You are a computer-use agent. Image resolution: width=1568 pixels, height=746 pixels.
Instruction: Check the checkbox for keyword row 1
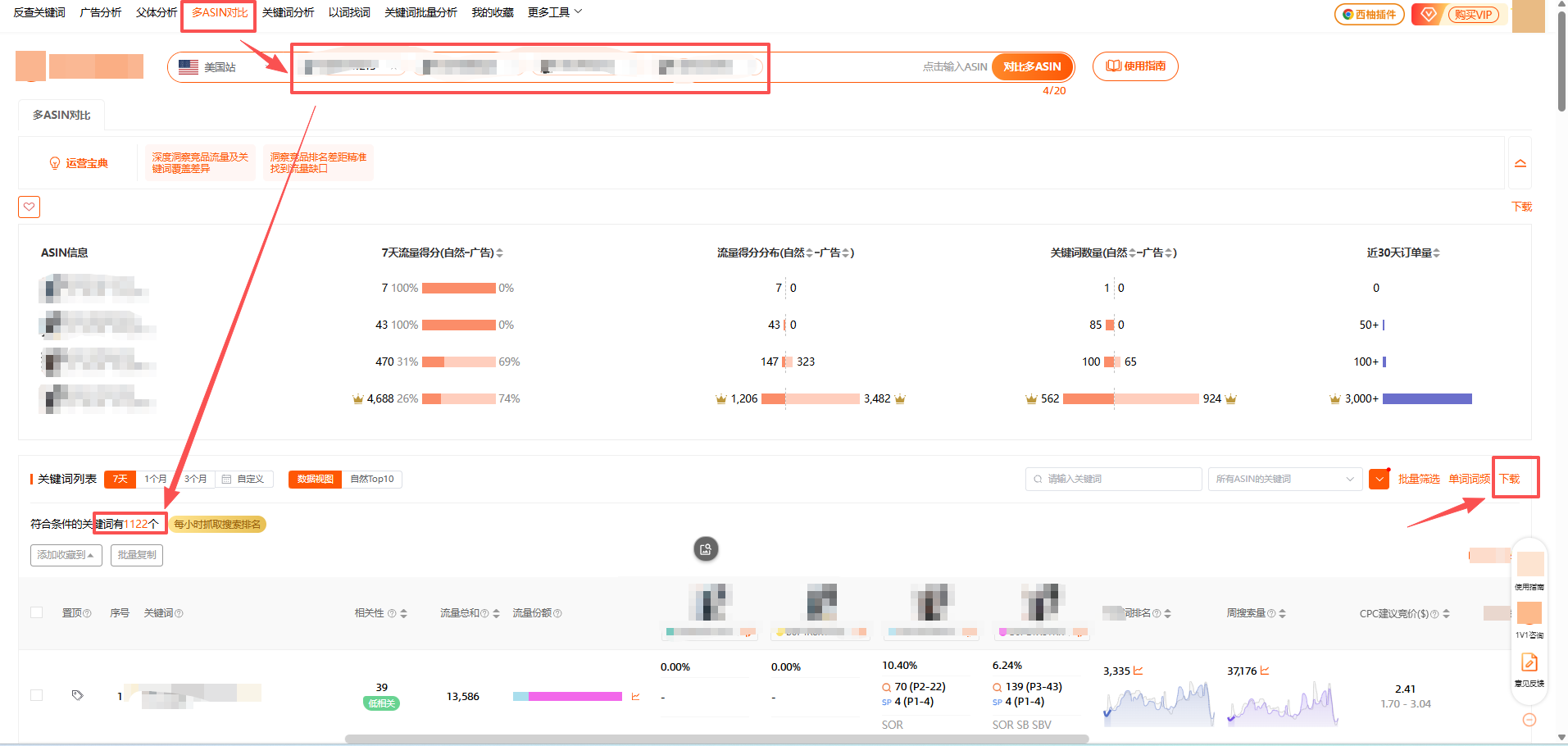click(37, 695)
